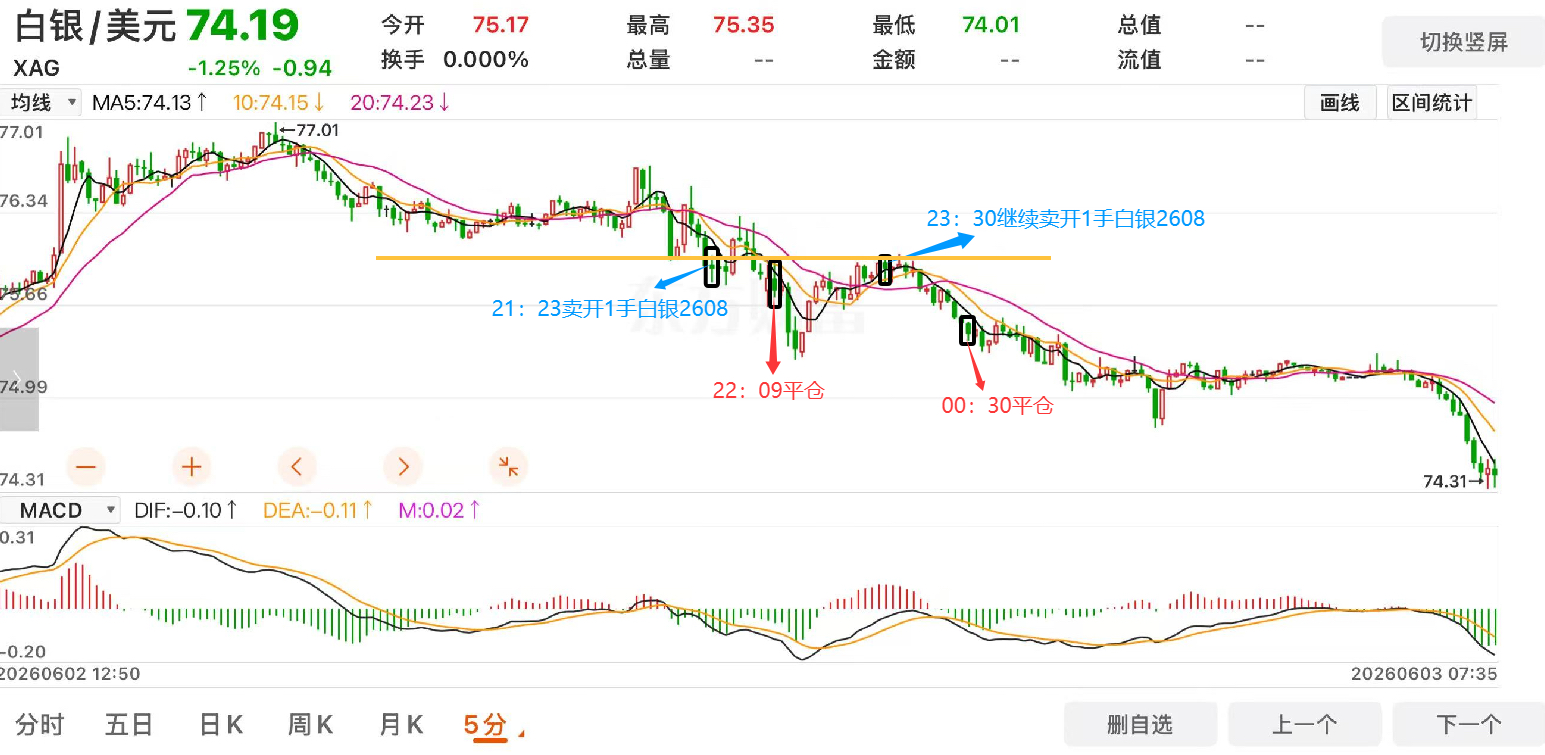Click the DEA:-0.11 readout

(x=318, y=511)
